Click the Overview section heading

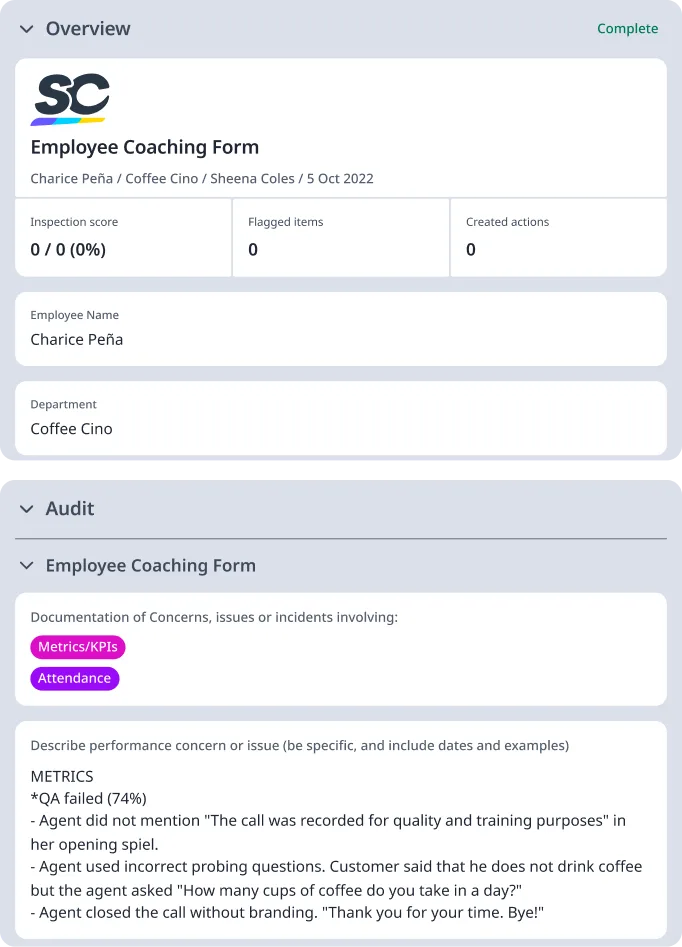coord(88,29)
